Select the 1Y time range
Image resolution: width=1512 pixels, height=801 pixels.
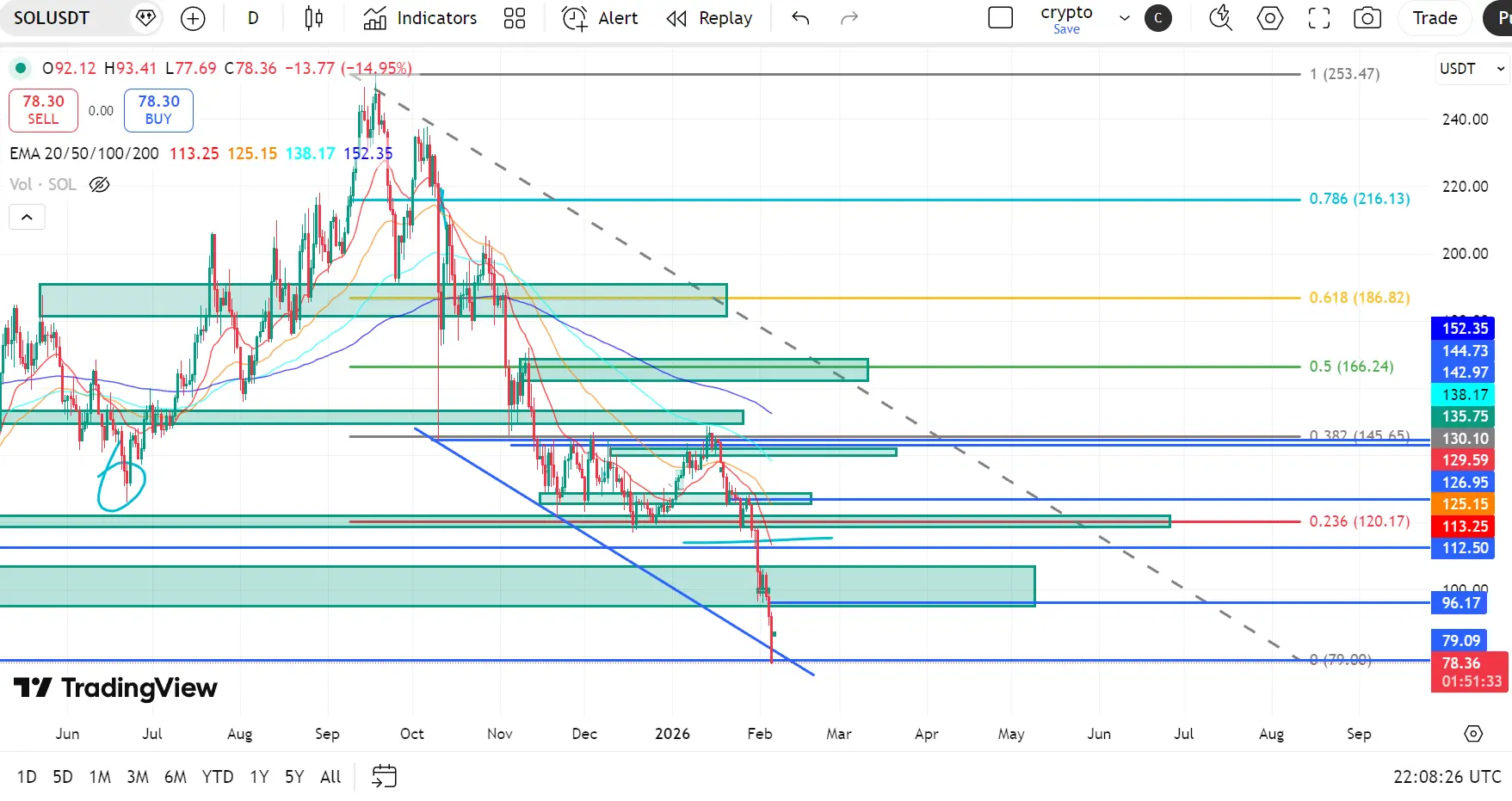(259, 777)
